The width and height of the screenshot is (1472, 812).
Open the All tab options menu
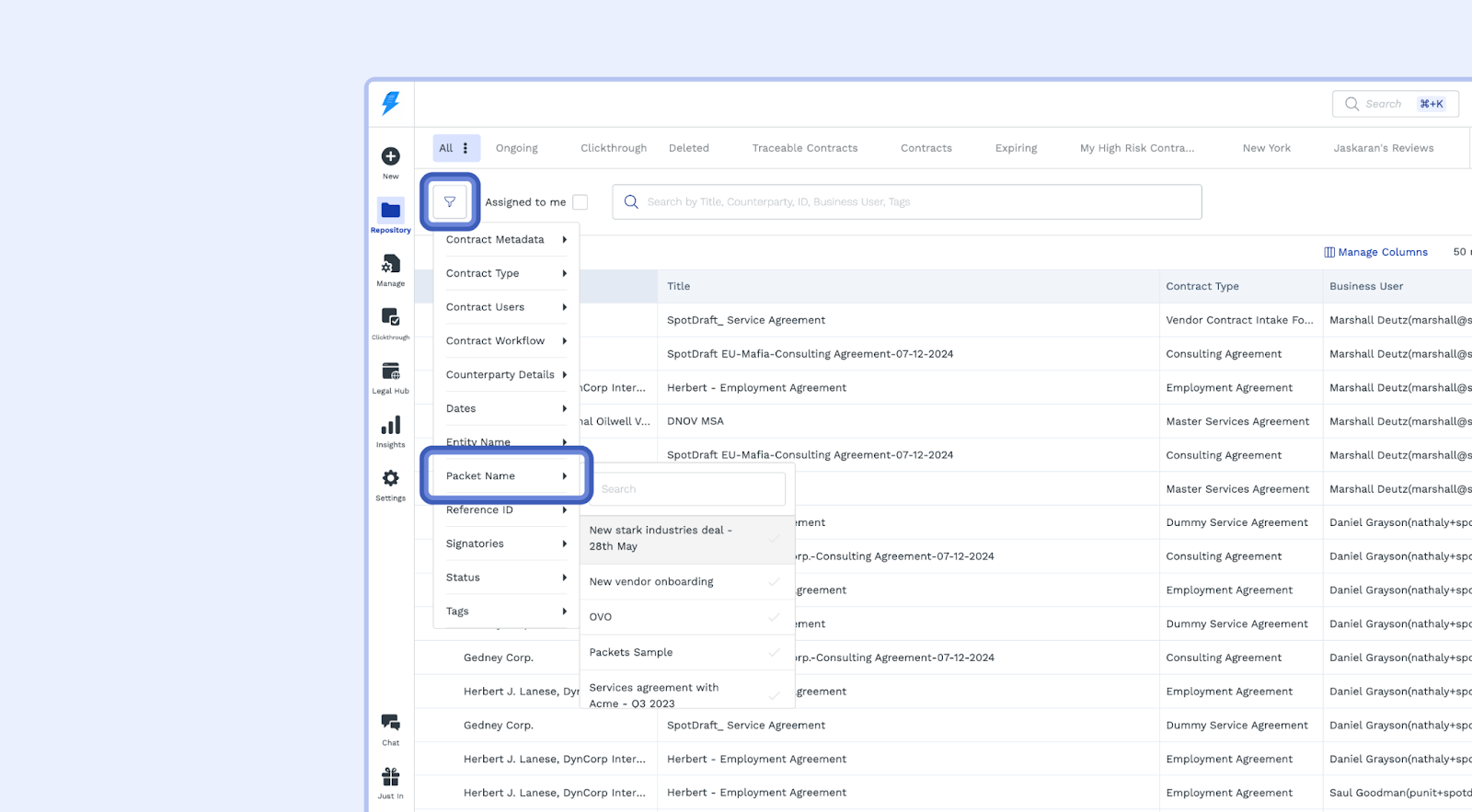click(466, 148)
